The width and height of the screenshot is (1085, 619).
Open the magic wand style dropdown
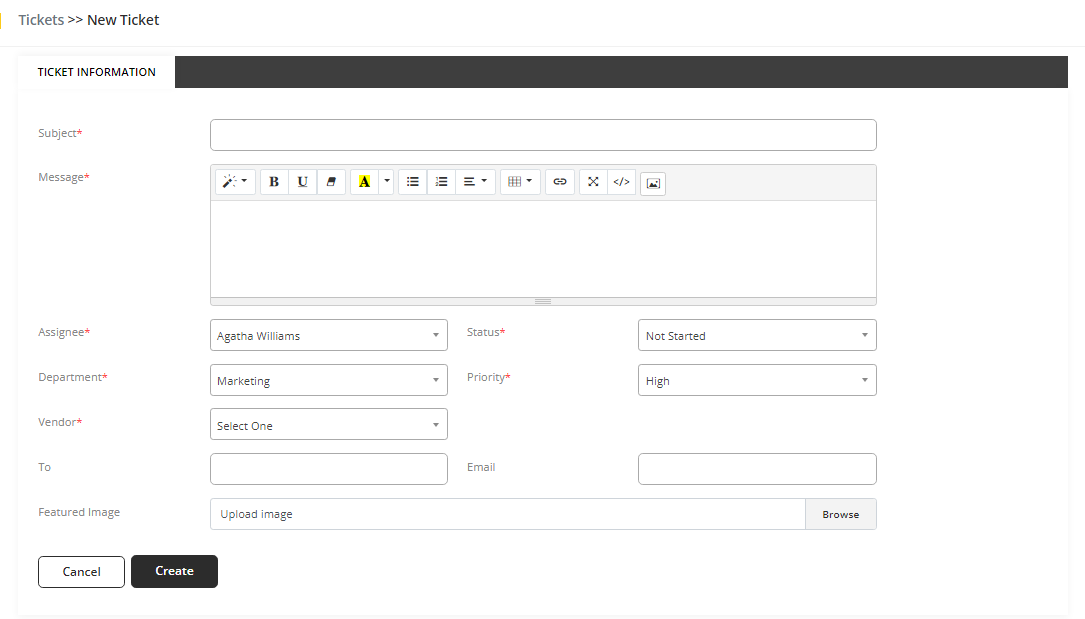(x=235, y=182)
